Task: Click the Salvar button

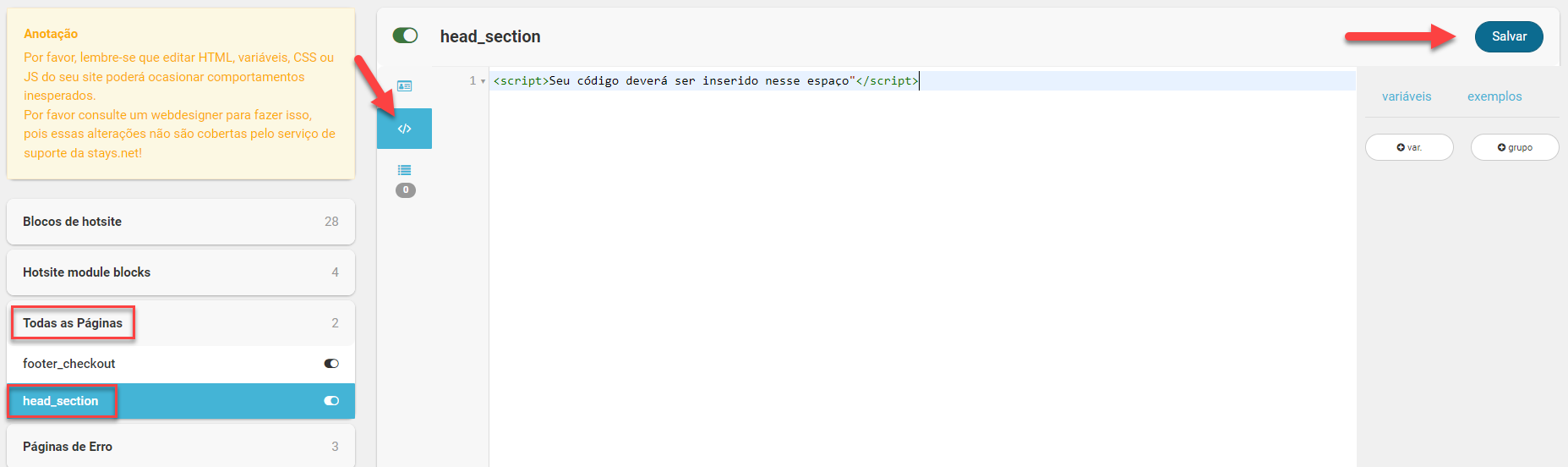Action: 1509,36
